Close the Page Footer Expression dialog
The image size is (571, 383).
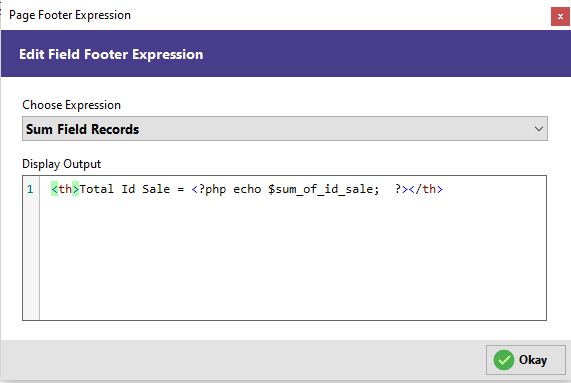point(560,16)
